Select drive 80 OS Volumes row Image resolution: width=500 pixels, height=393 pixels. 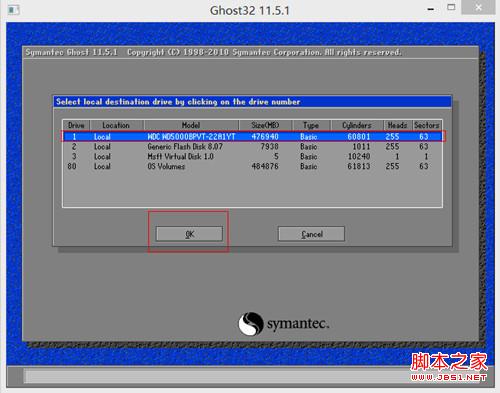click(x=253, y=166)
